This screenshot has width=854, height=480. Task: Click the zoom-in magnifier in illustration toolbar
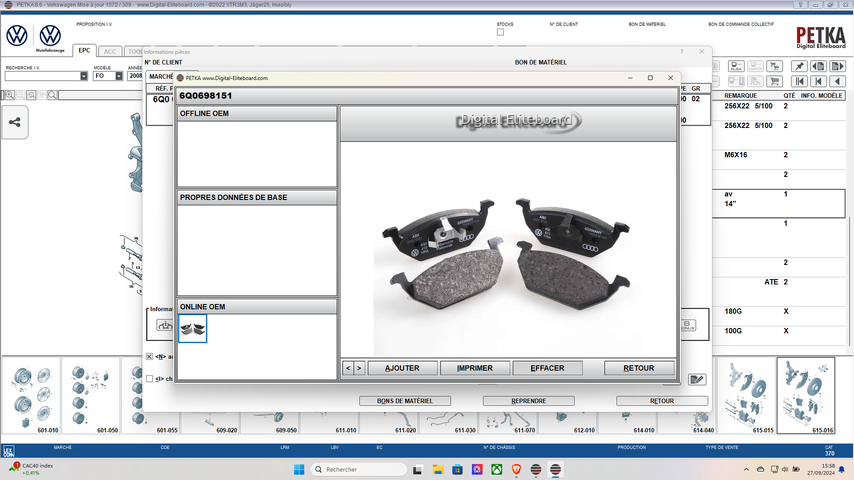tap(9, 95)
